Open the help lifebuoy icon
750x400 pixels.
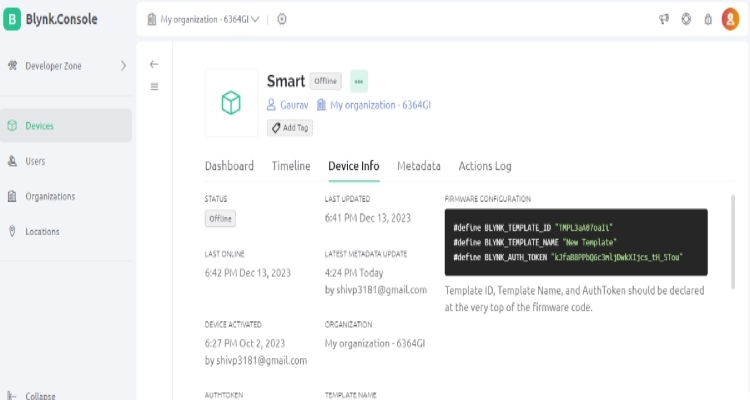click(x=686, y=19)
